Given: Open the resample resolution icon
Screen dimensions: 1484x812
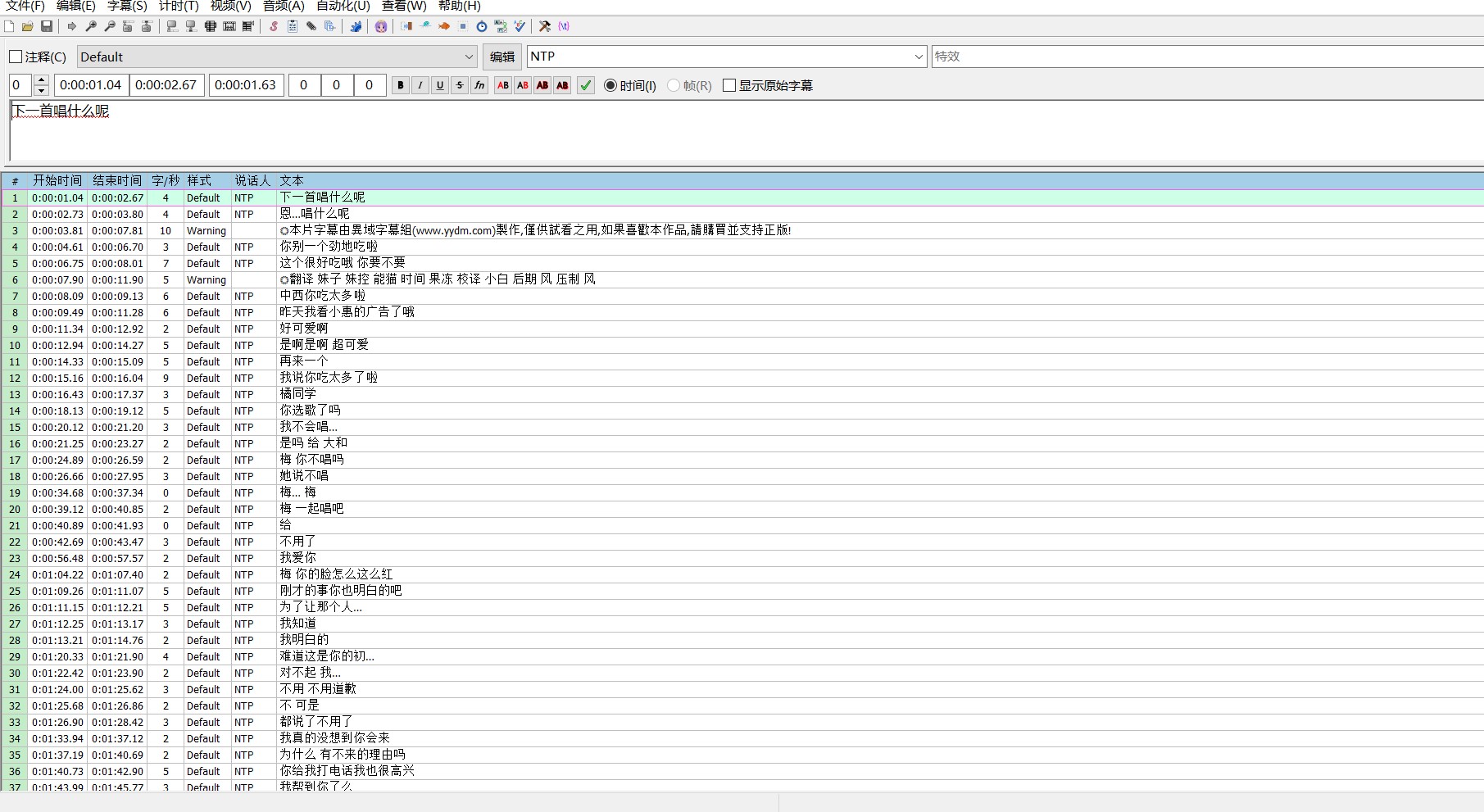Looking at the screenshot, I should (463, 26).
